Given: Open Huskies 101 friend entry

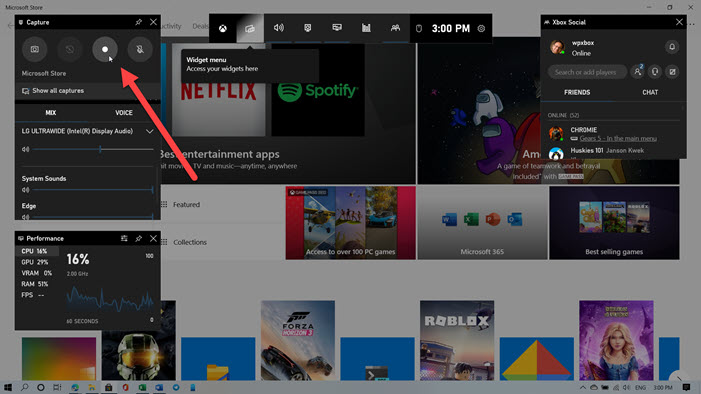Looking at the screenshot, I should [x=613, y=153].
